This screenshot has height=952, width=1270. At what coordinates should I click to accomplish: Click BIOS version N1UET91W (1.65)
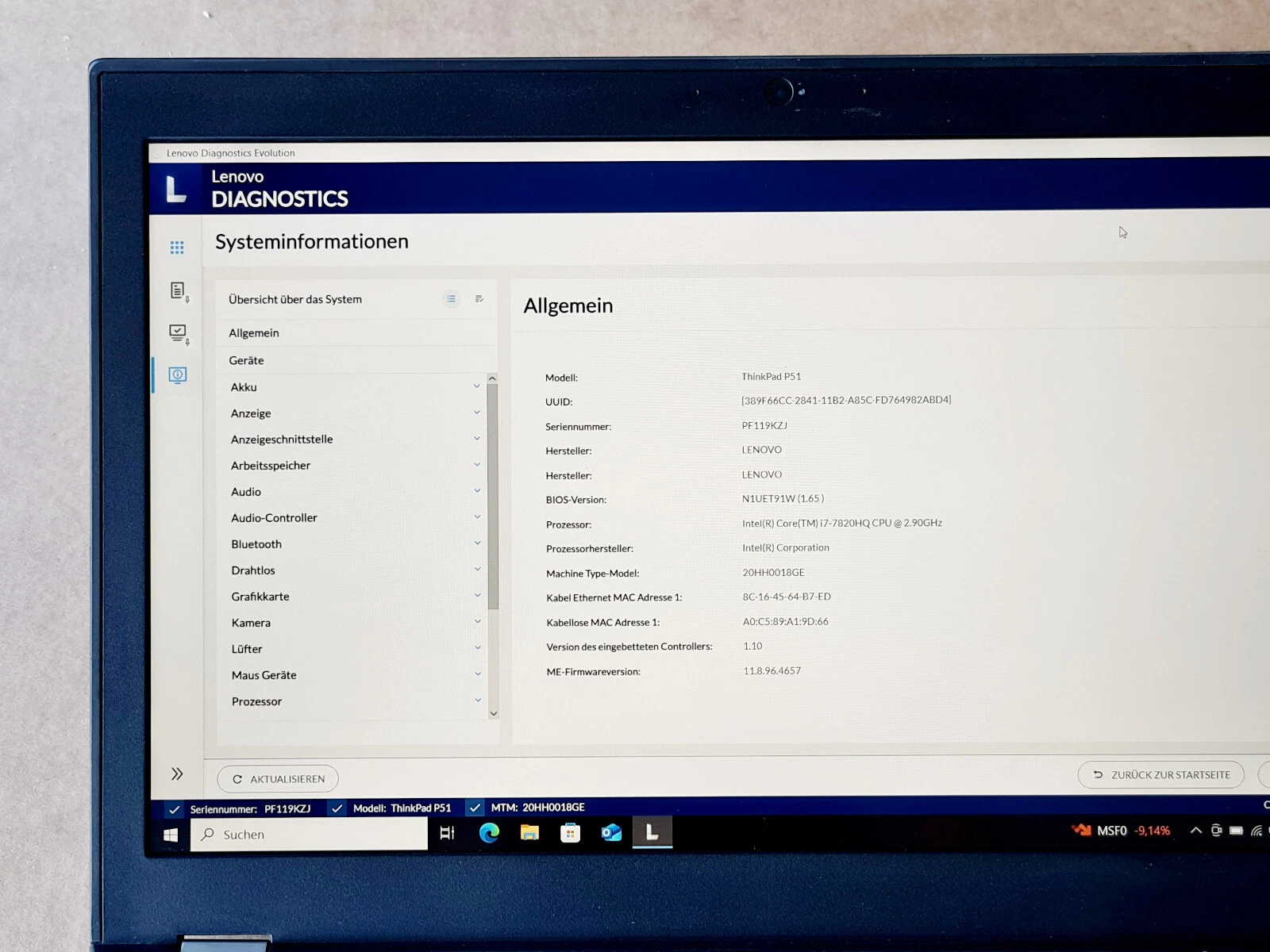(x=783, y=498)
